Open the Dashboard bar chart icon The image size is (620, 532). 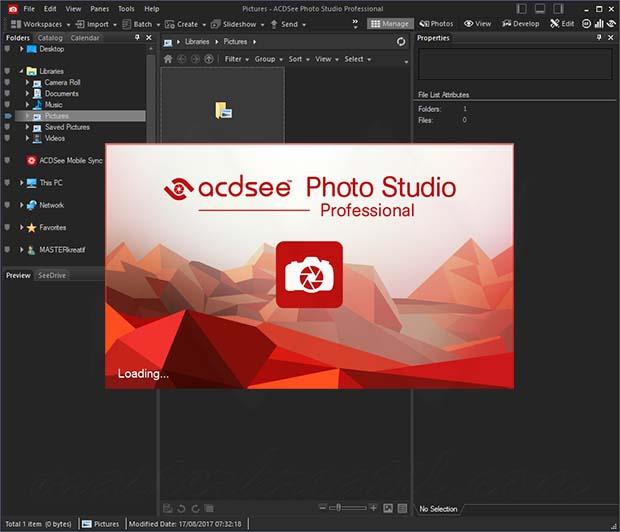click(599, 24)
